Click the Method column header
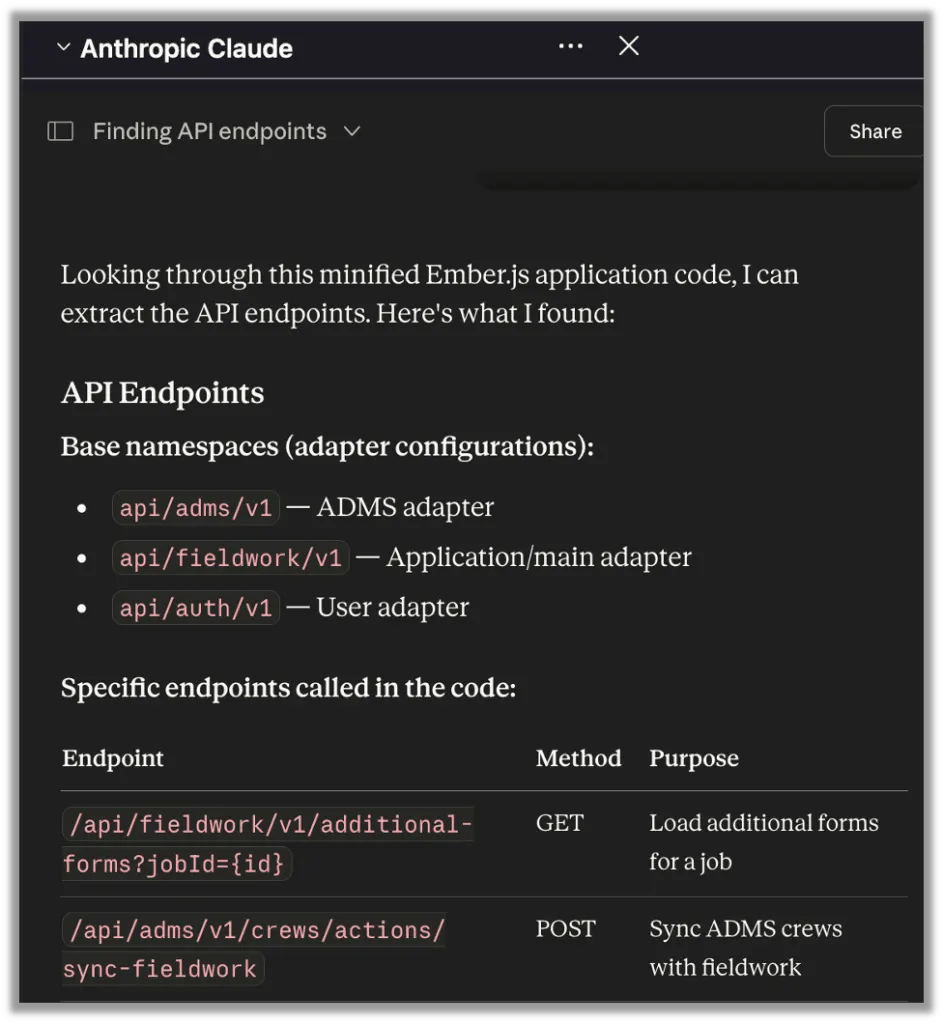The image size is (943, 1024). click(x=579, y=758)
